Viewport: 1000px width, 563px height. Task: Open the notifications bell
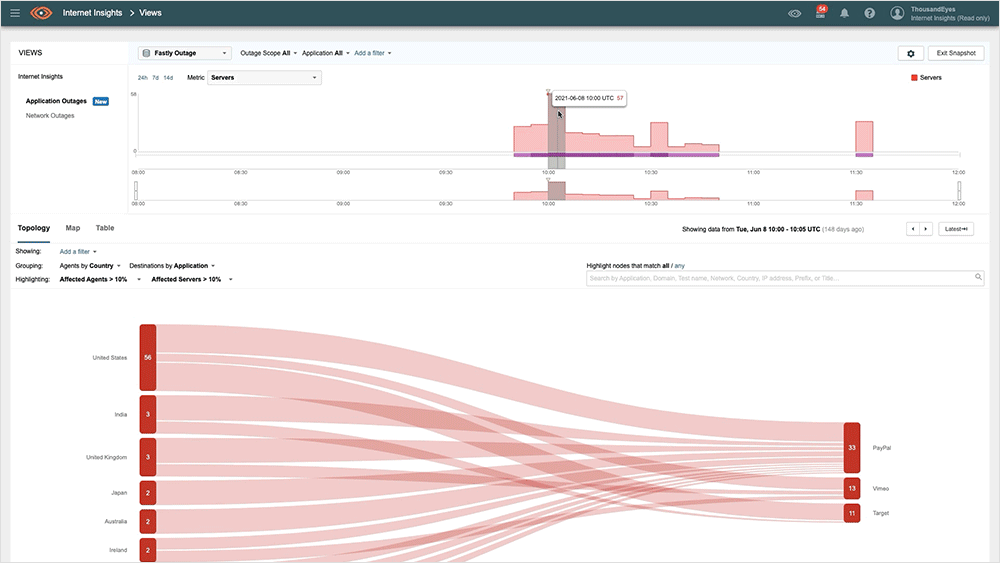(846, 13)
